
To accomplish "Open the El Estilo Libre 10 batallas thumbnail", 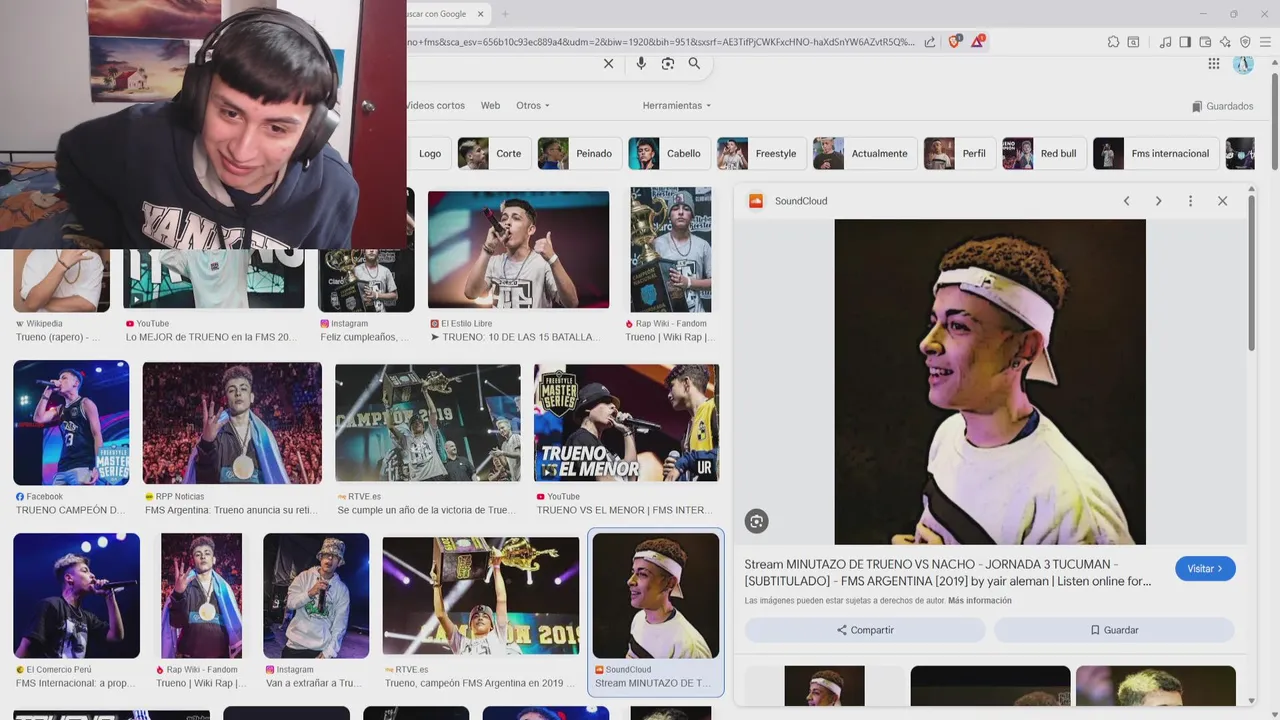I will tap(518, 249).
